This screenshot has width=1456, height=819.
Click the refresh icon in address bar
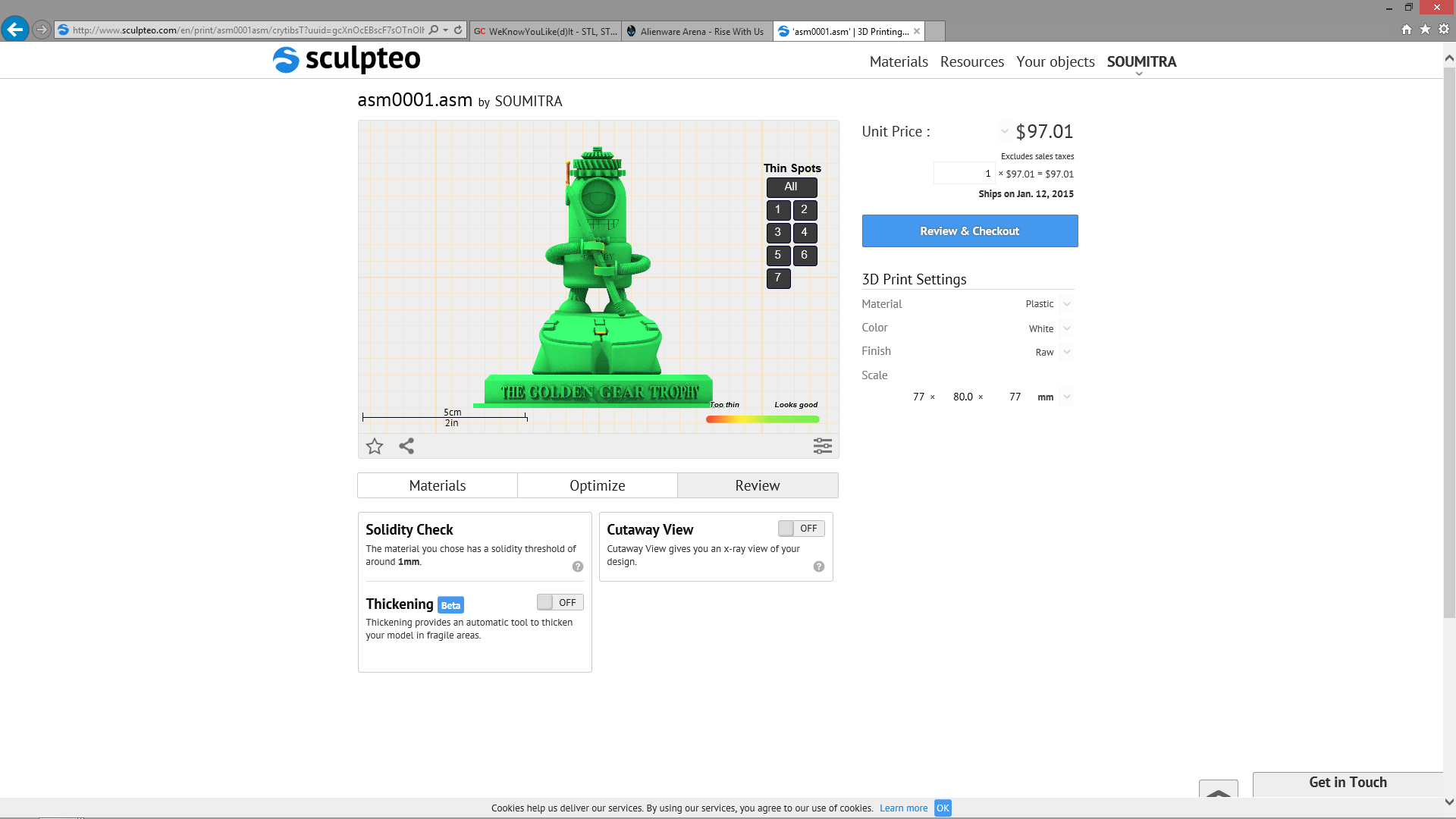pyautogui.click(x=458, y=30)
